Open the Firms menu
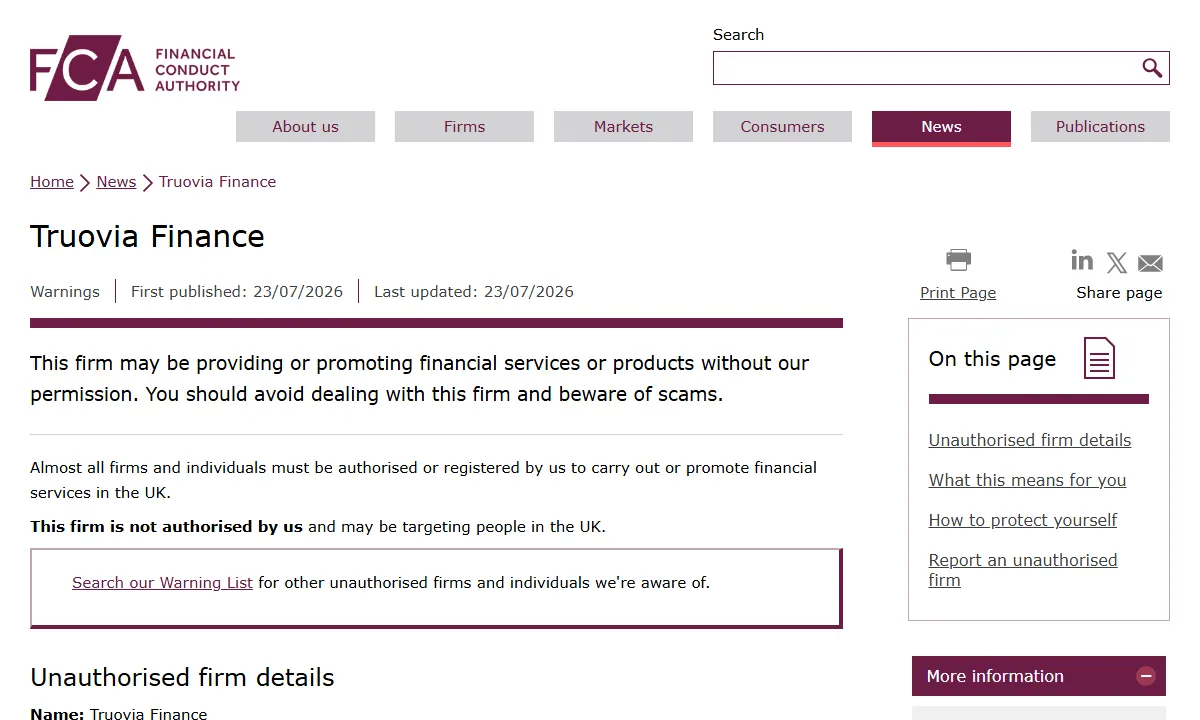This screenshot has width=1200, height=720. click(x=464, y=126)
